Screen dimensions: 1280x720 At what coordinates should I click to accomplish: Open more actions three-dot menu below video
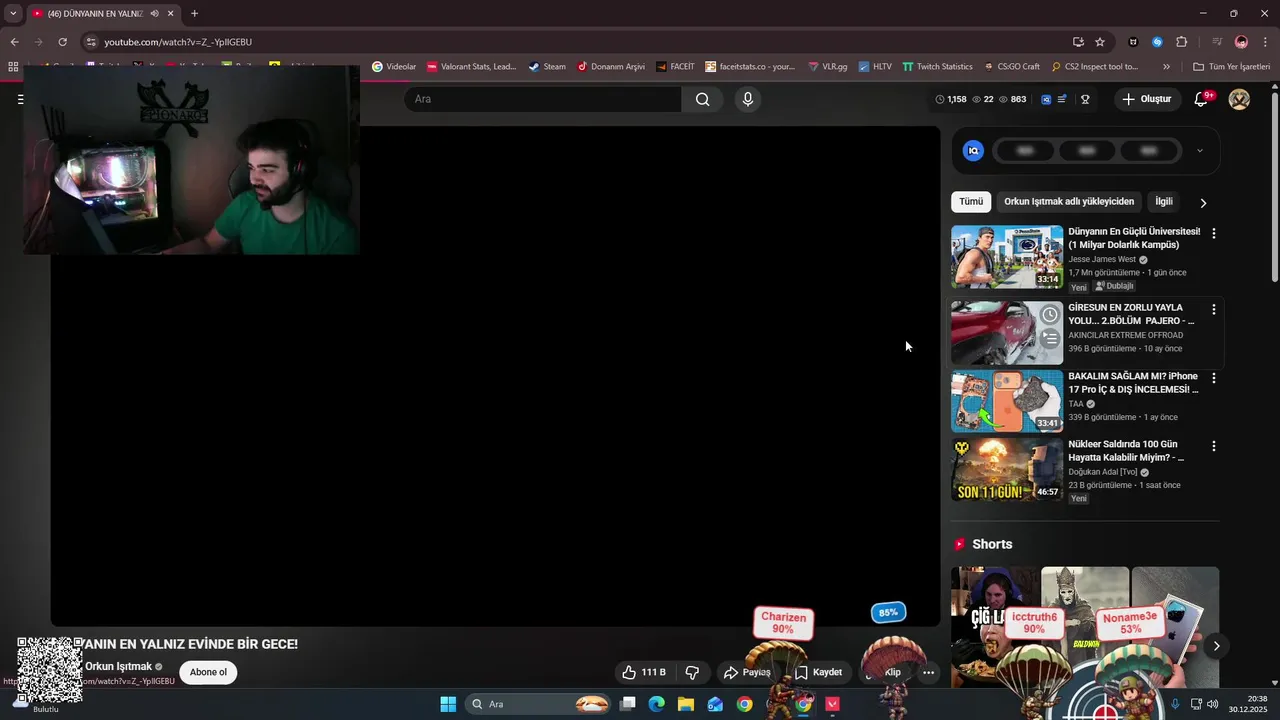tap(928, 672)
